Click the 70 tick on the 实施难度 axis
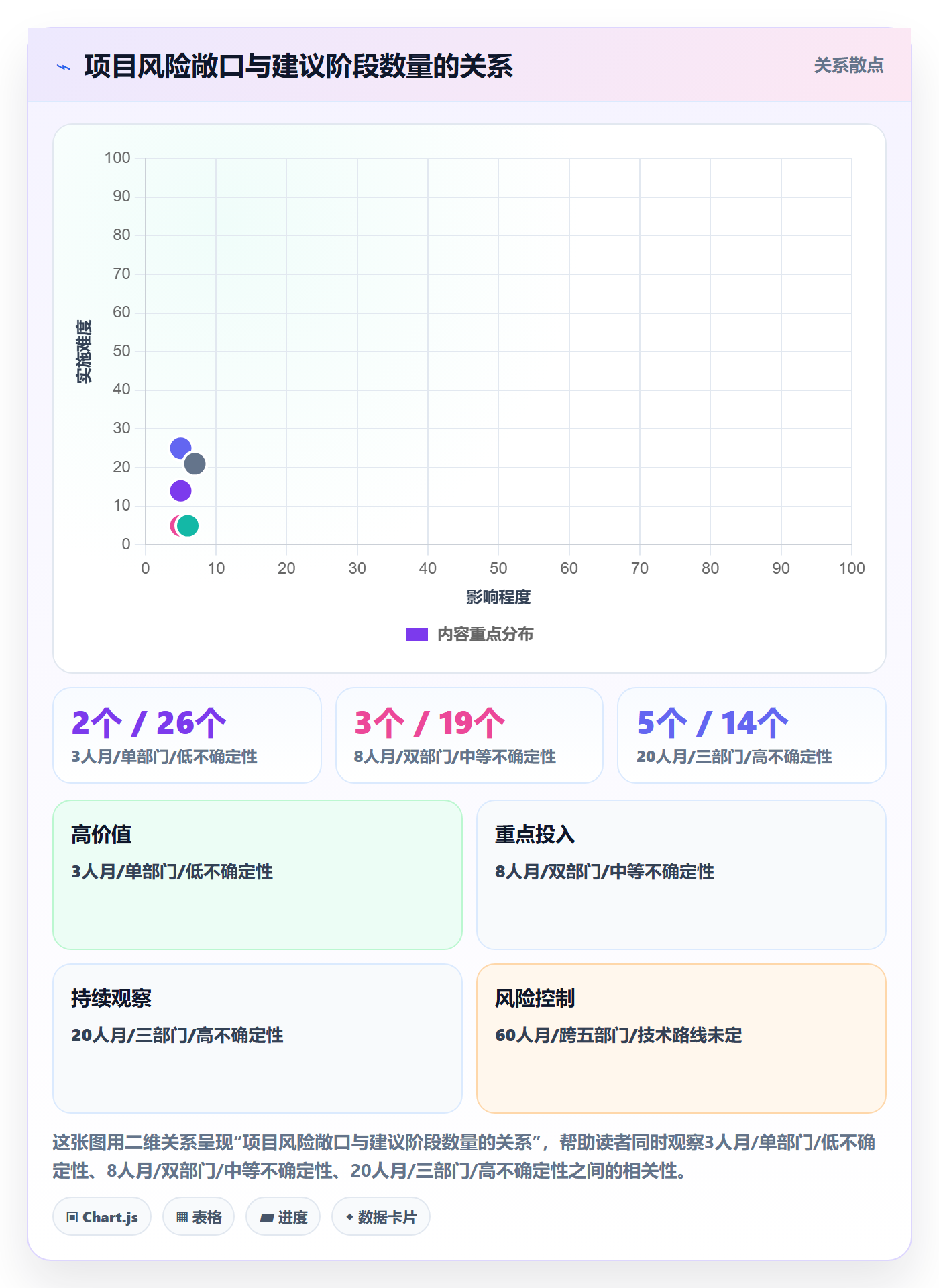The image size is (939, 1288). 121,274
